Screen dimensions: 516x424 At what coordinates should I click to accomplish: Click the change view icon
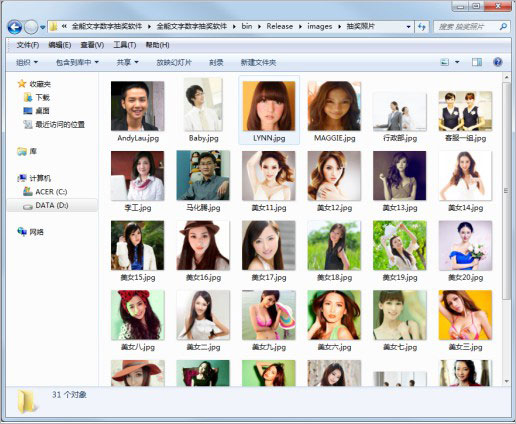445,62
